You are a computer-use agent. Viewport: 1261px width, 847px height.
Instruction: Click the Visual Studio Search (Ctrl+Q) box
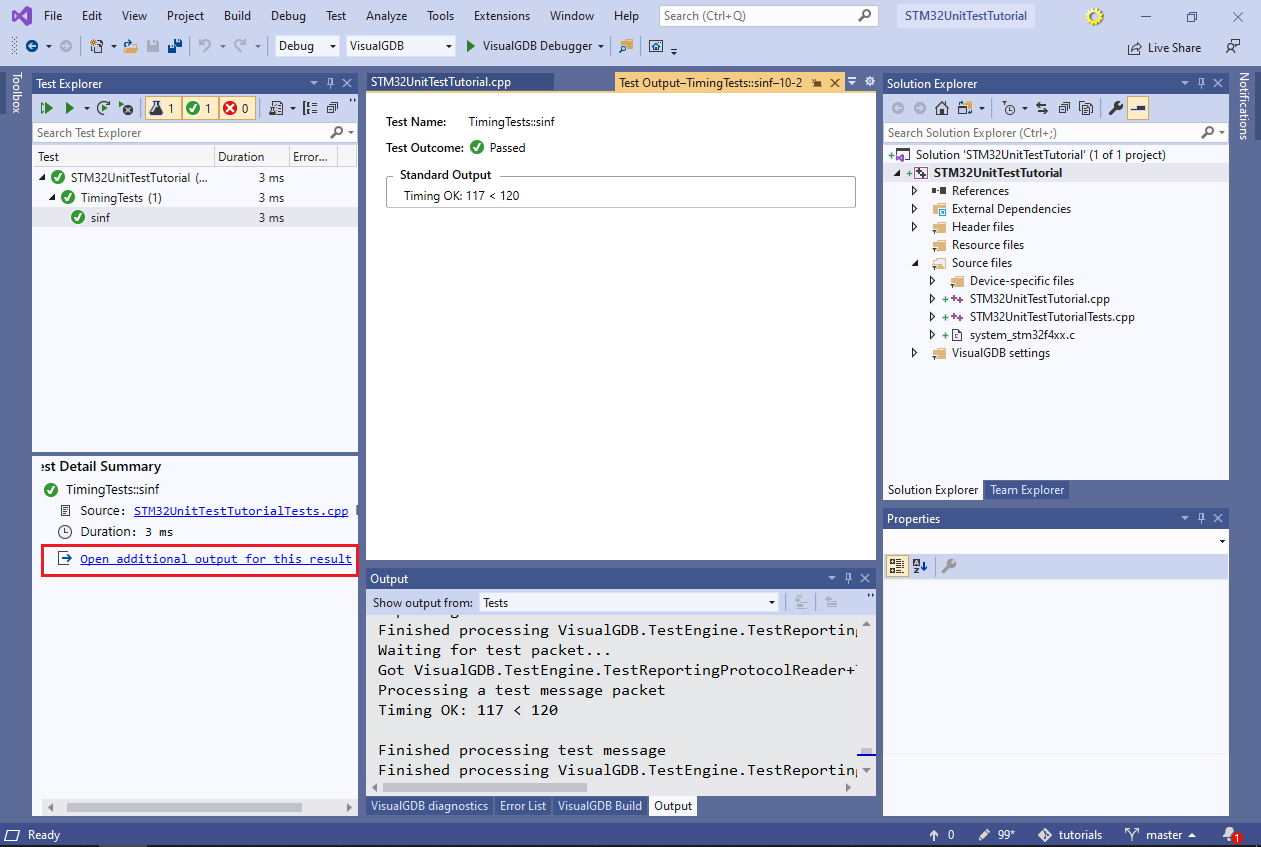pos(768,16)
